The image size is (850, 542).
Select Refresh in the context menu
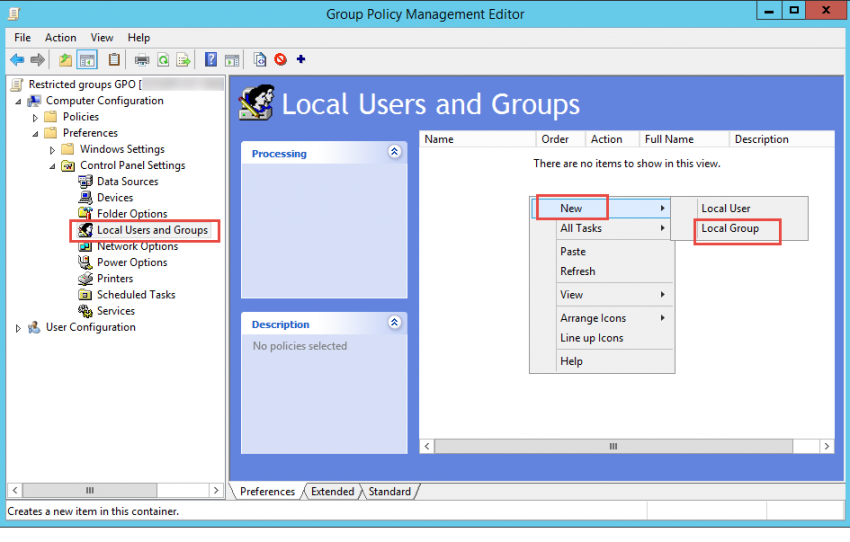coord(578,271)
